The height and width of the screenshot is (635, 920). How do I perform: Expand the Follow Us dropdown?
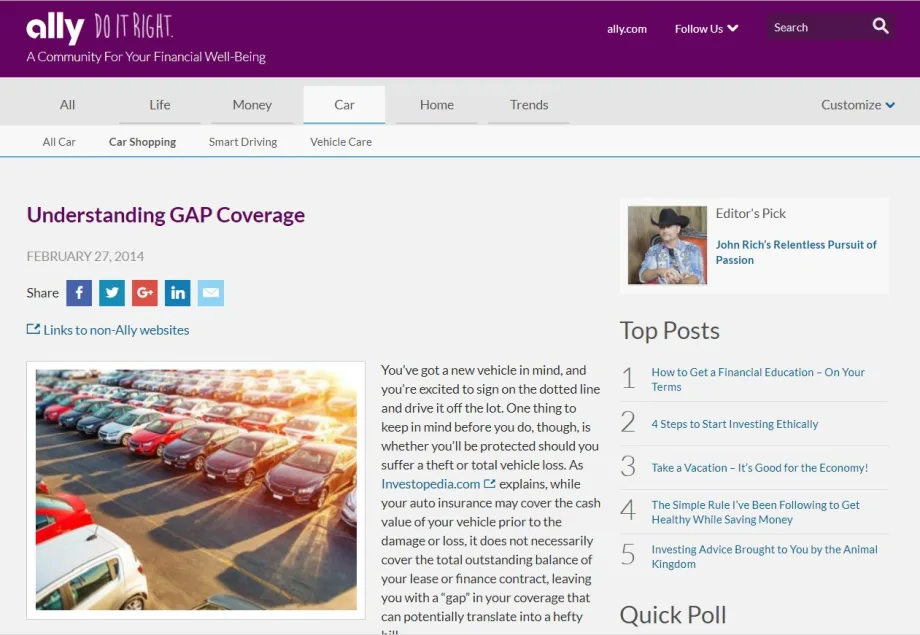coord(706,29)
